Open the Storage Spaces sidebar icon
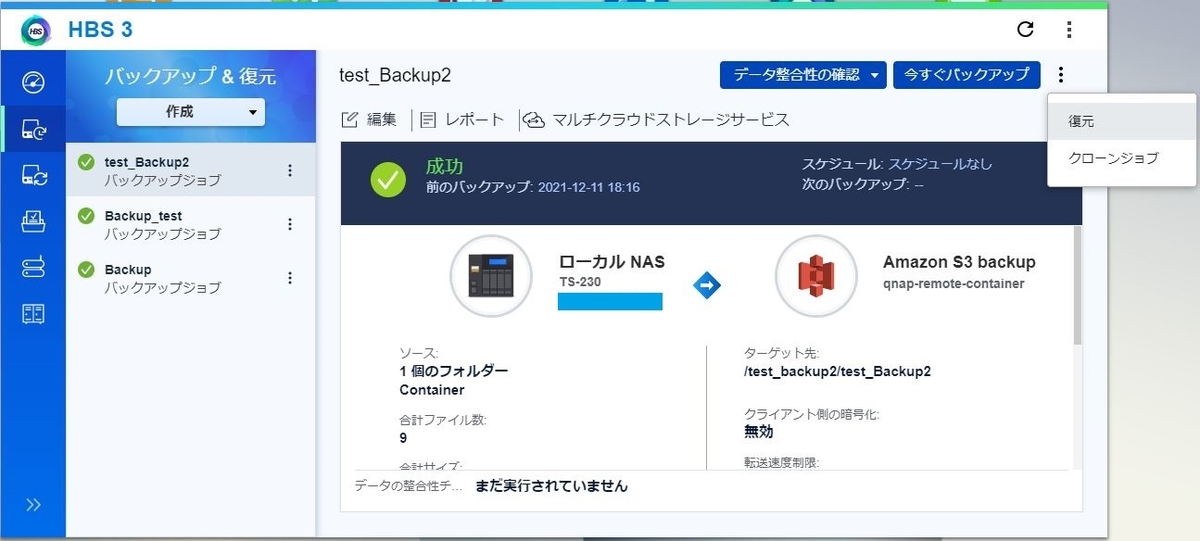This screenshot has width=1200, height=541. pyautogui.click(x=33, y=268)
